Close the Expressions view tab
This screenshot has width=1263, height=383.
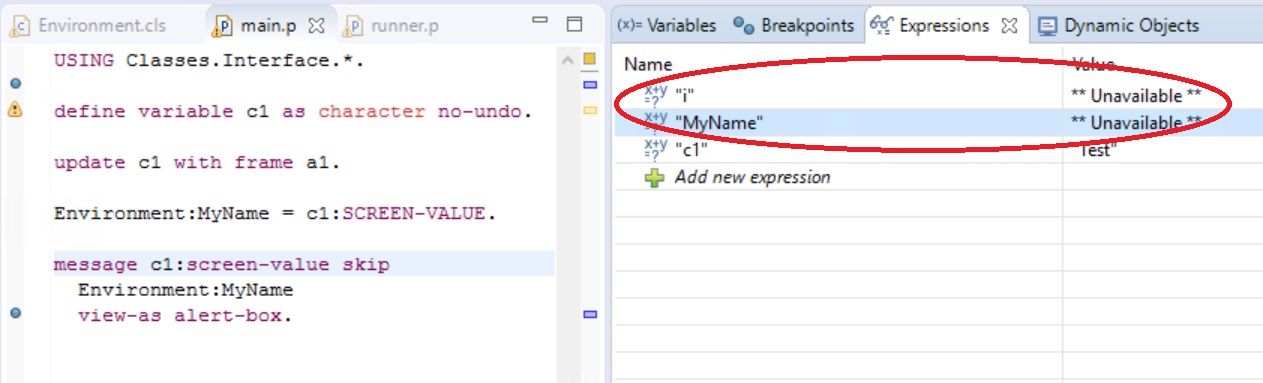click(x=1010, y=25)
